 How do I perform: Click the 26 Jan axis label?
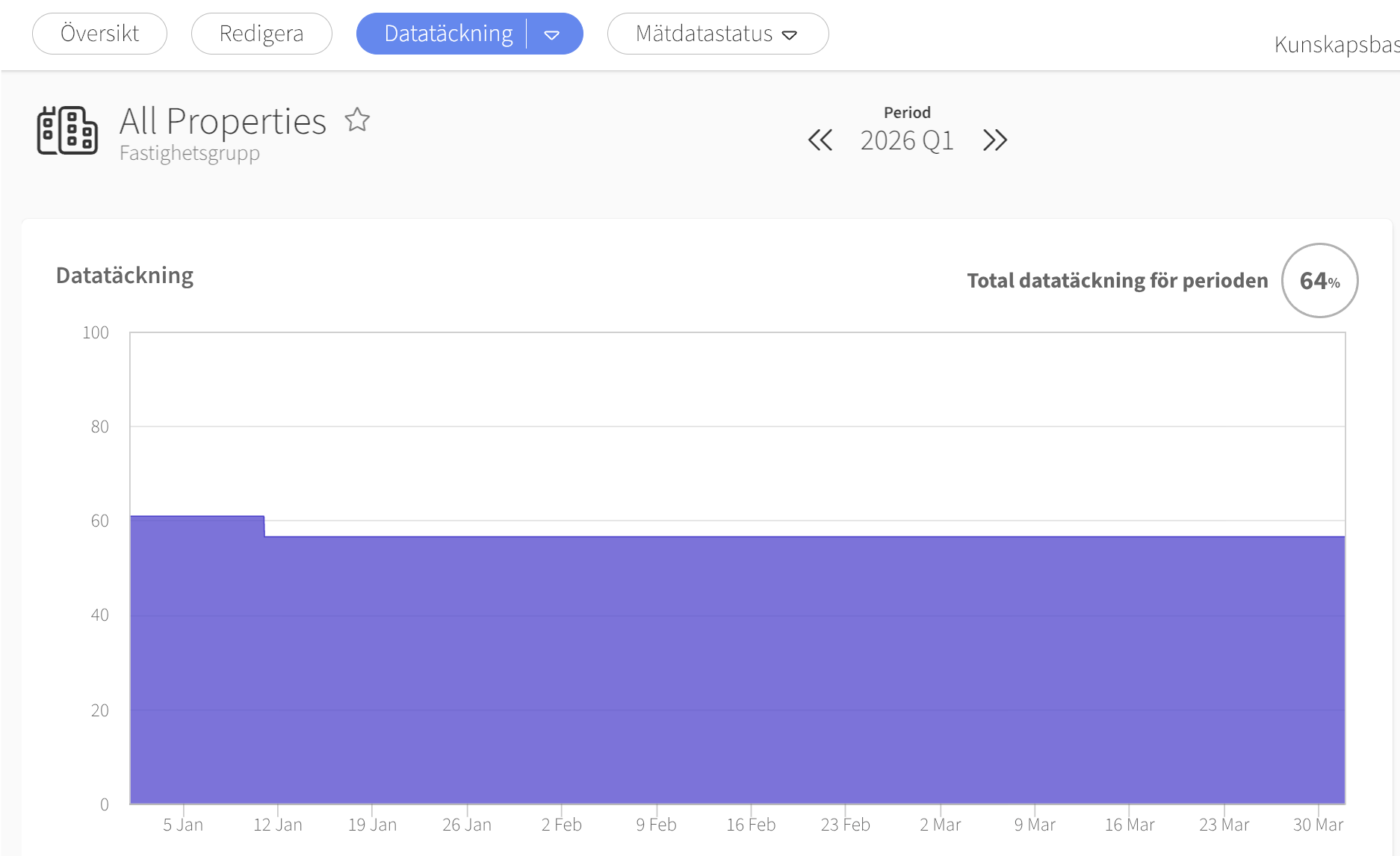[467, 825]
